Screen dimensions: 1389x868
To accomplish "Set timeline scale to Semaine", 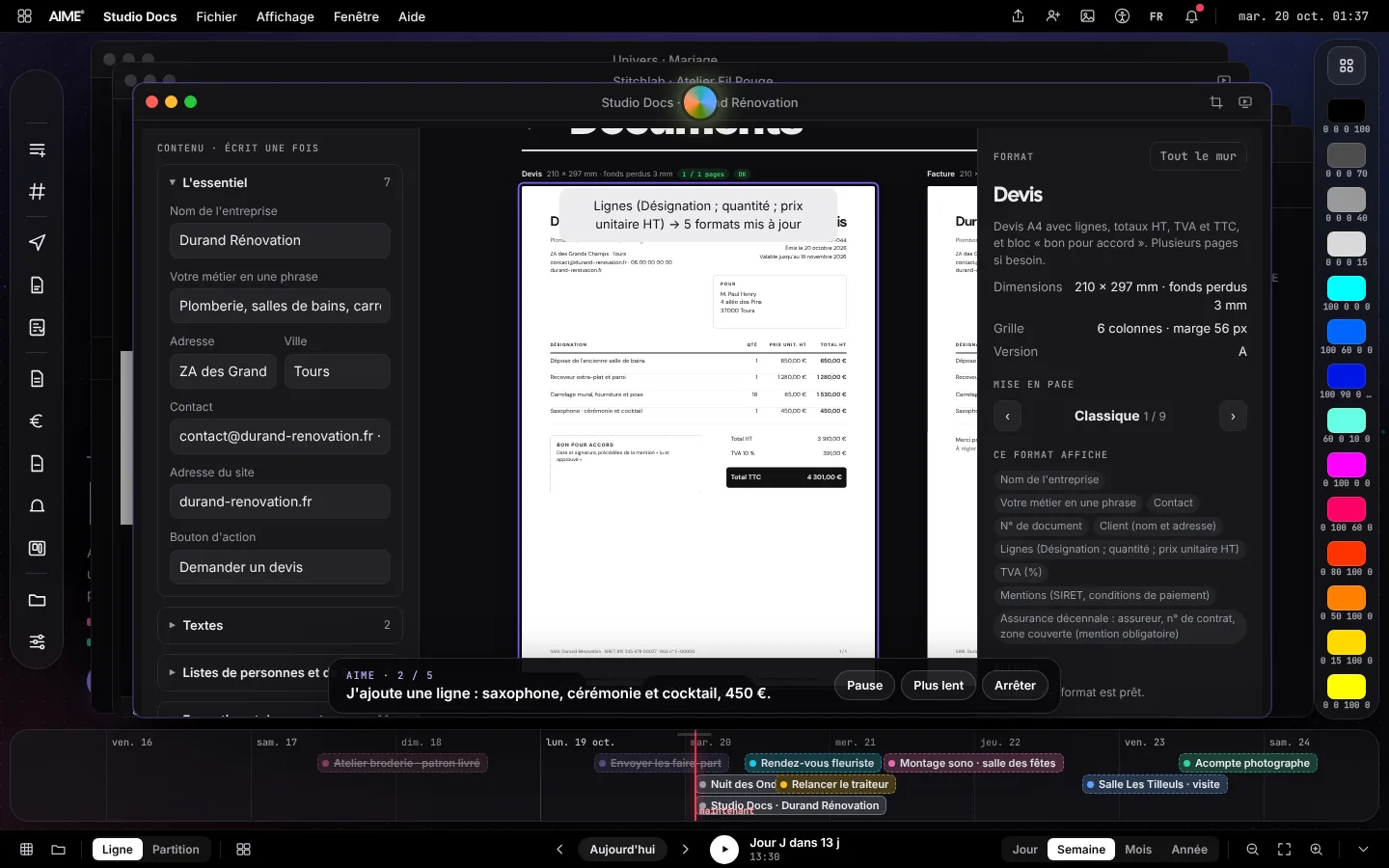I will coord(1080,850).
